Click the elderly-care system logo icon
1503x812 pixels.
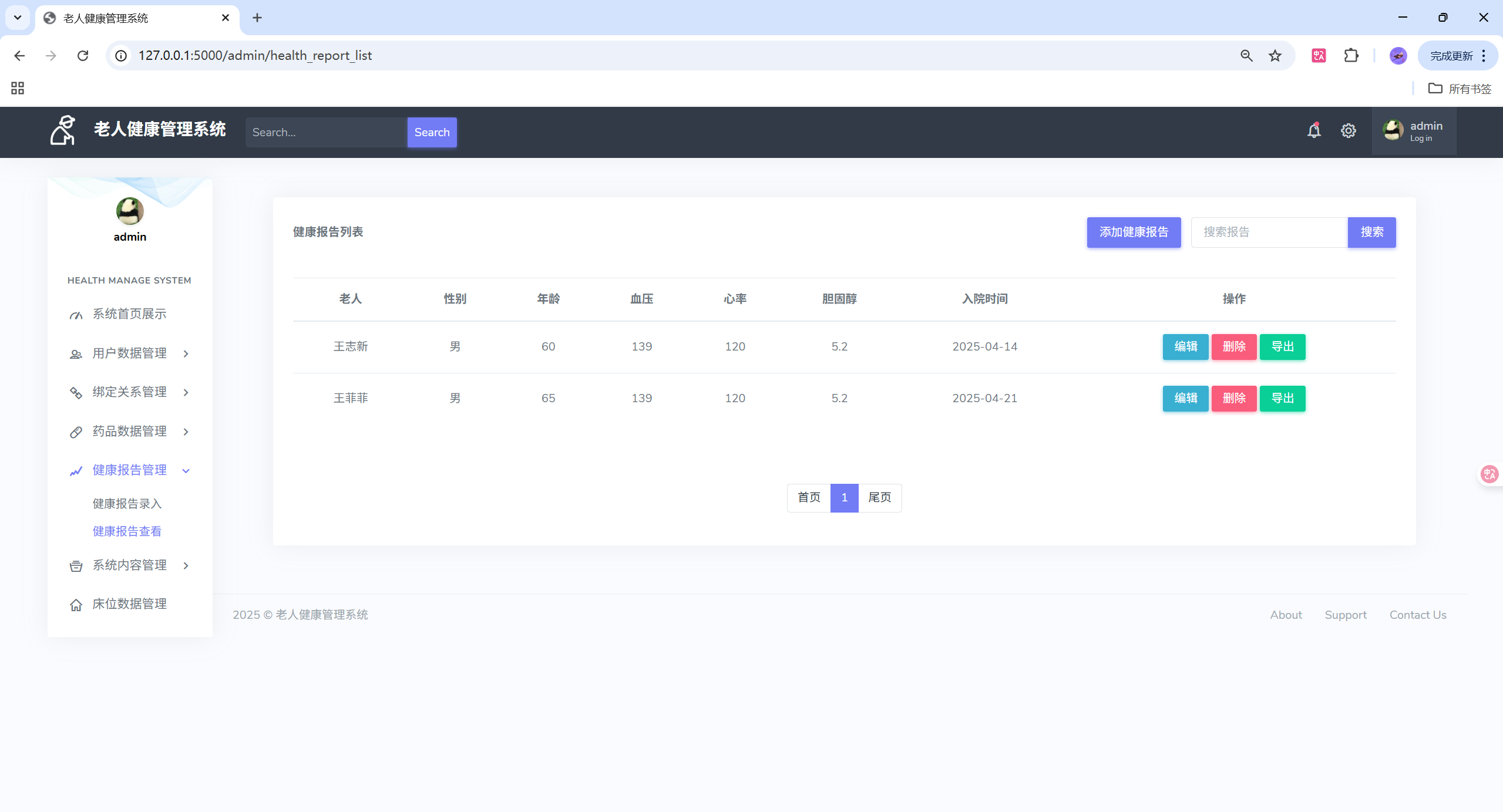point(63,130)
